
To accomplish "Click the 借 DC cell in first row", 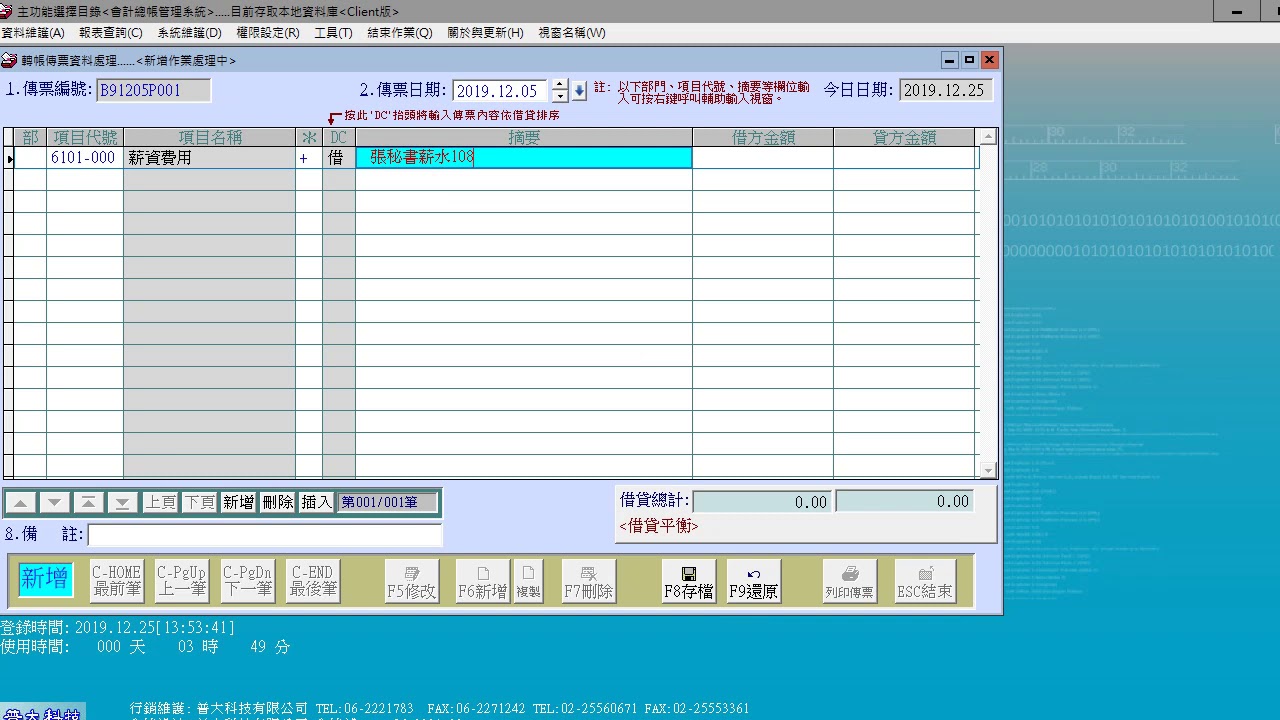I will pos(338,158).
